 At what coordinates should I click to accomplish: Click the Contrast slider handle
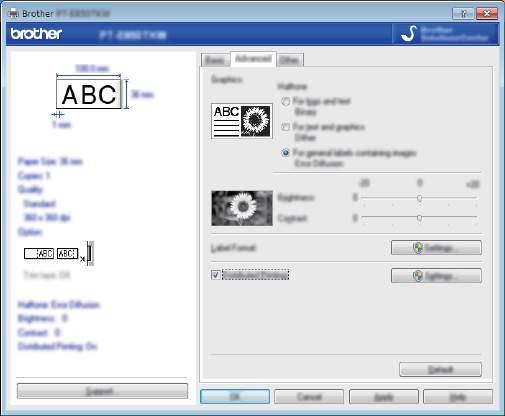pos(419,218)
